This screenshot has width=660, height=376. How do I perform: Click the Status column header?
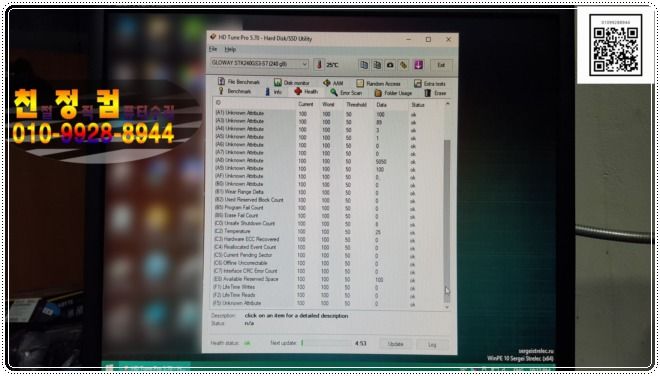[x=418, y=105]
